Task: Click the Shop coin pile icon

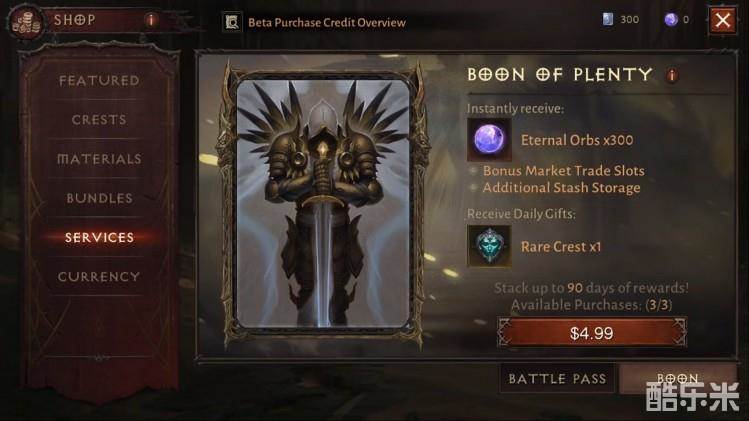Action: click(x=26, y=22)
